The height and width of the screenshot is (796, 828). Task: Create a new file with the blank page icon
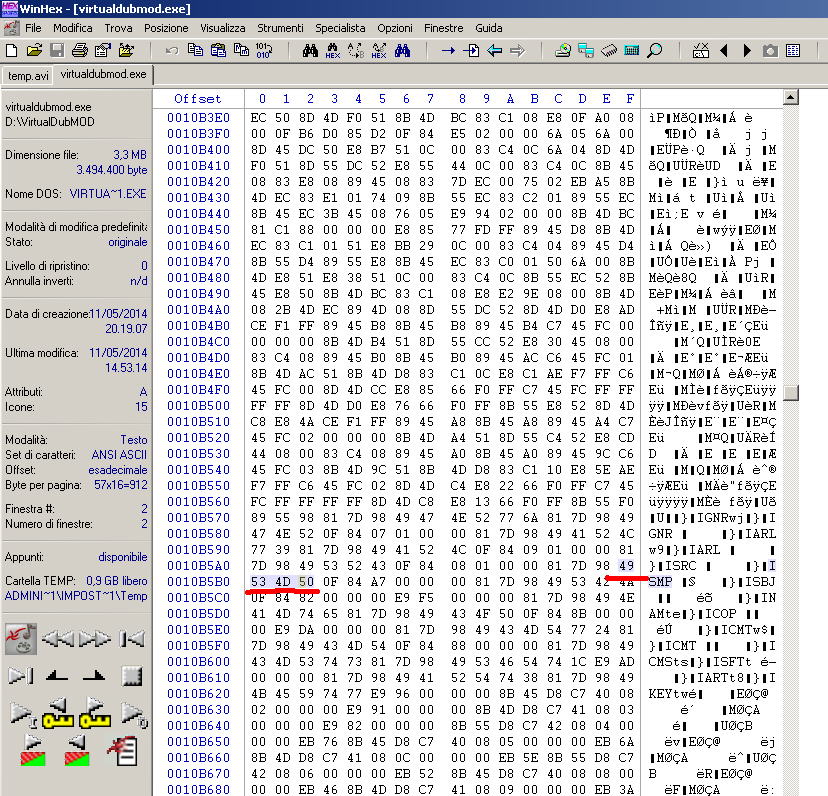tap(11, 51)
